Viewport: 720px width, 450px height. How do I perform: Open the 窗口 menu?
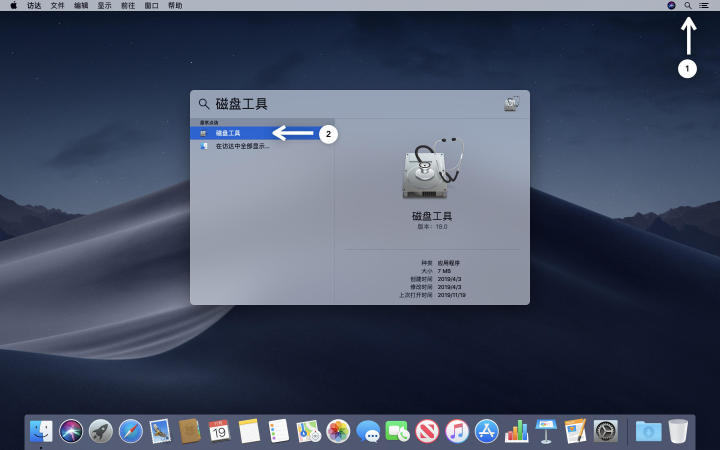(151, 6)
